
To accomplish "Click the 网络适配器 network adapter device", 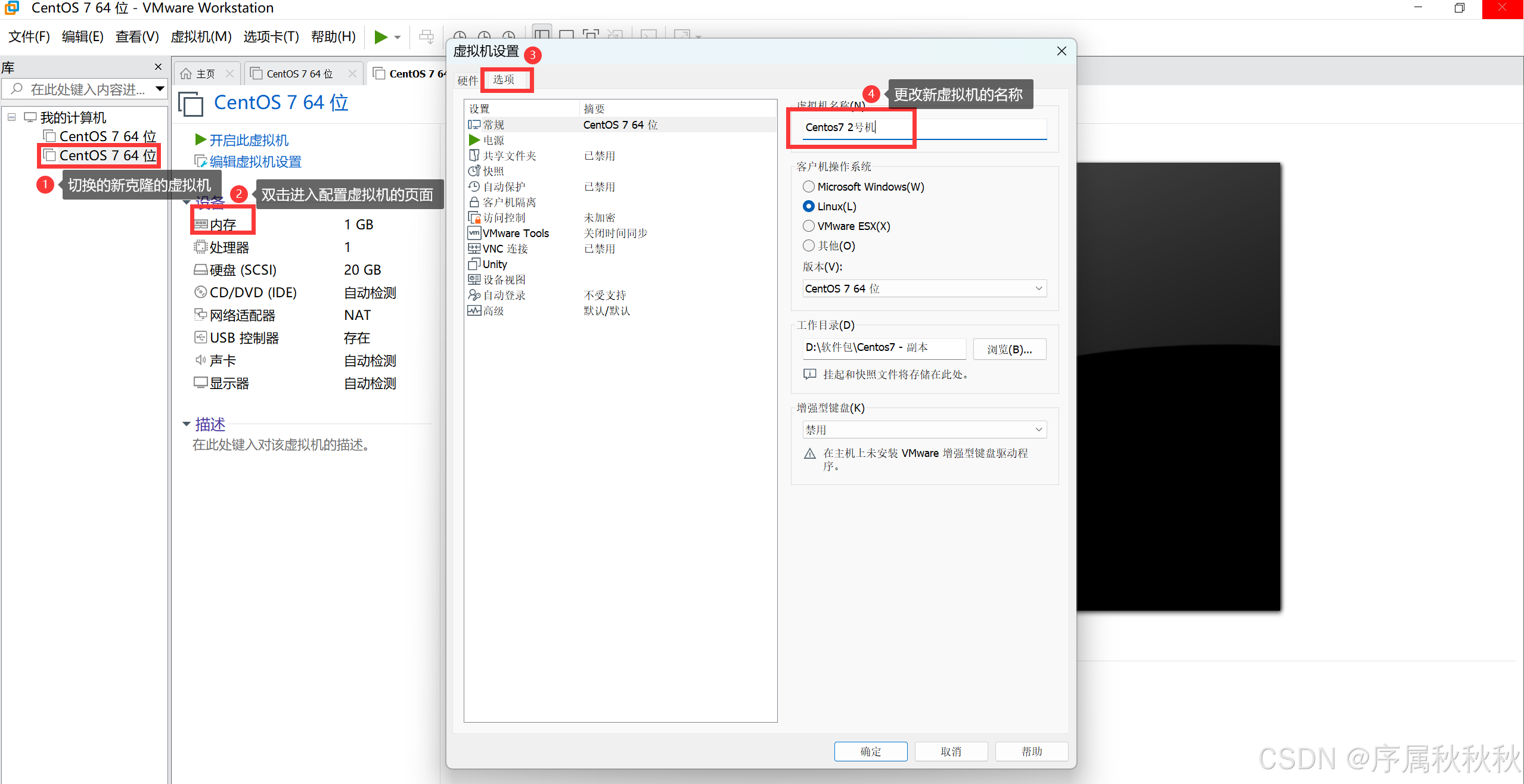I will [242, 315].
